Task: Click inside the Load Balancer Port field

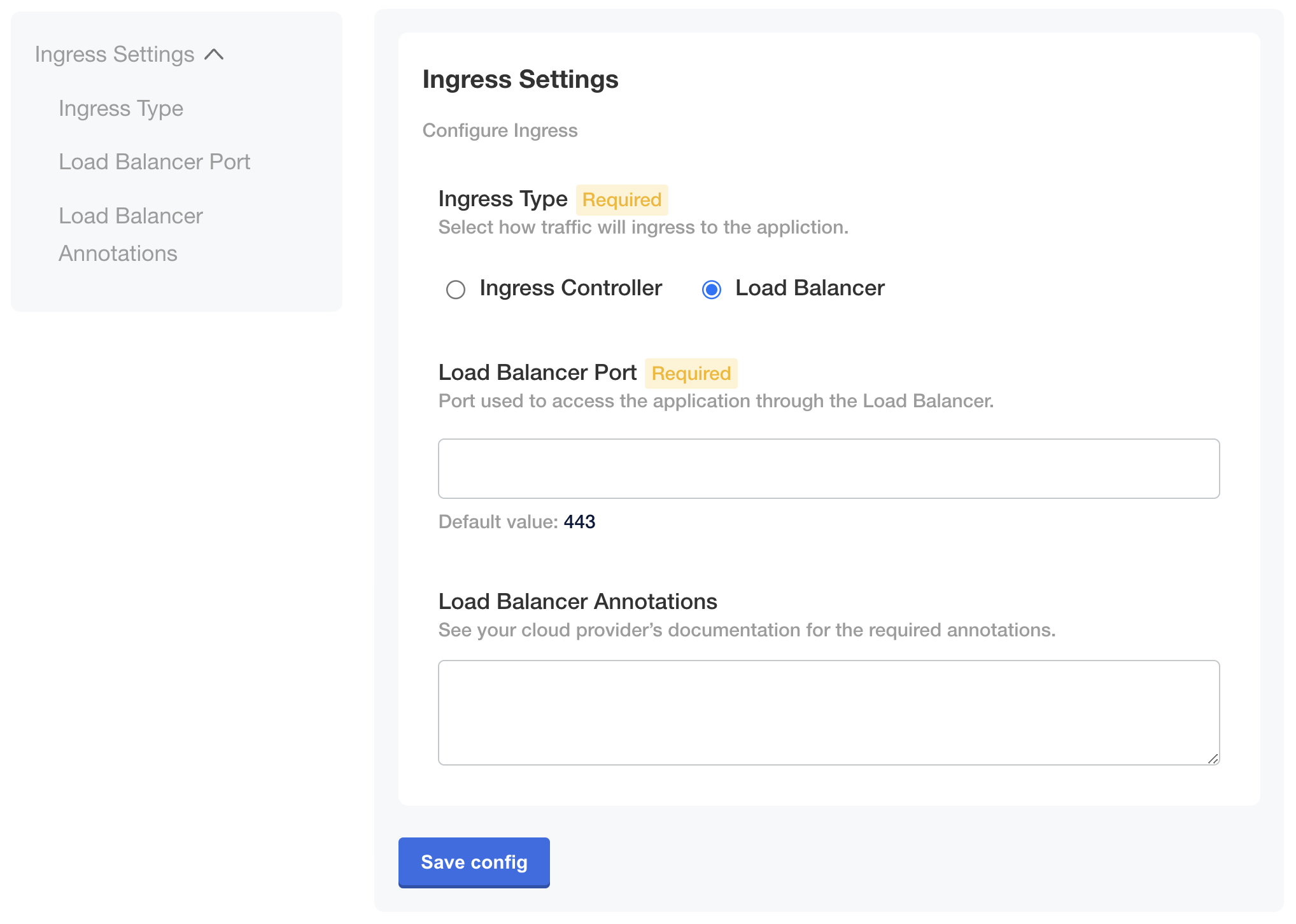Action: pyautogui.click(x=828, y=468)
